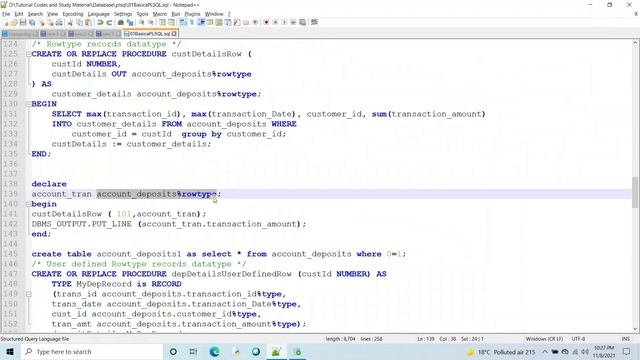Screen dimensions: 640x360
Task: Open the Windows Start menu
Action: tap(9, 351)
